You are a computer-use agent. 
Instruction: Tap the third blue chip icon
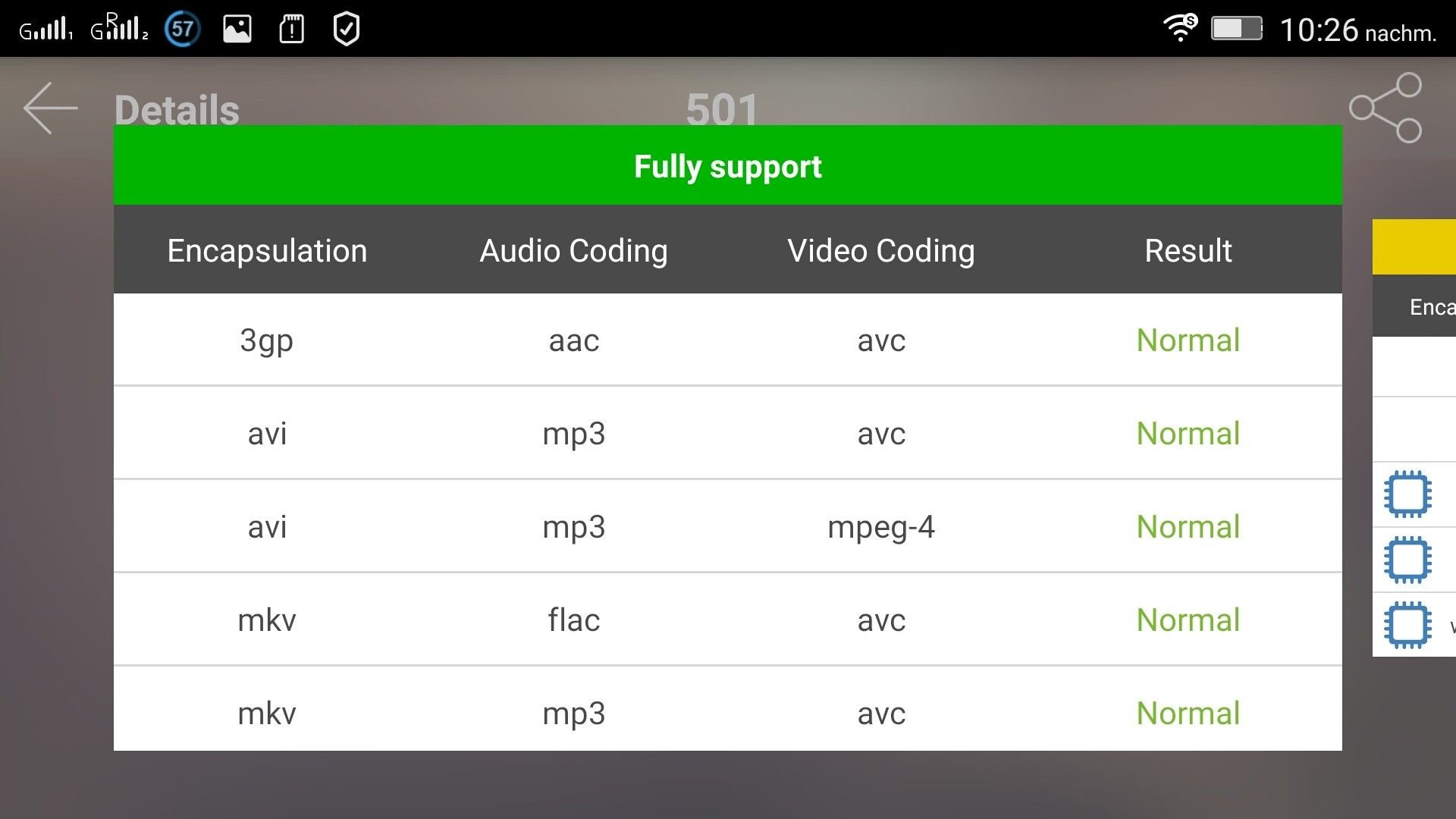pos(1407,625)
